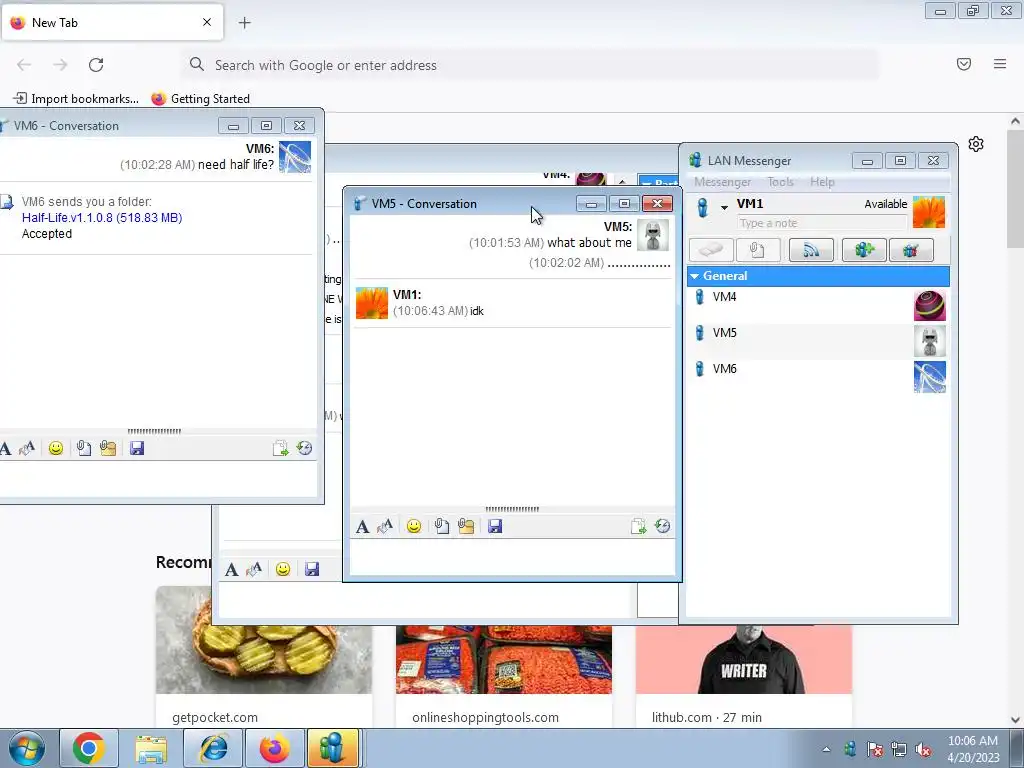Open new tab page settings gear
The height and width of the screenshot is (768, 1024).
tap(976, 144)
